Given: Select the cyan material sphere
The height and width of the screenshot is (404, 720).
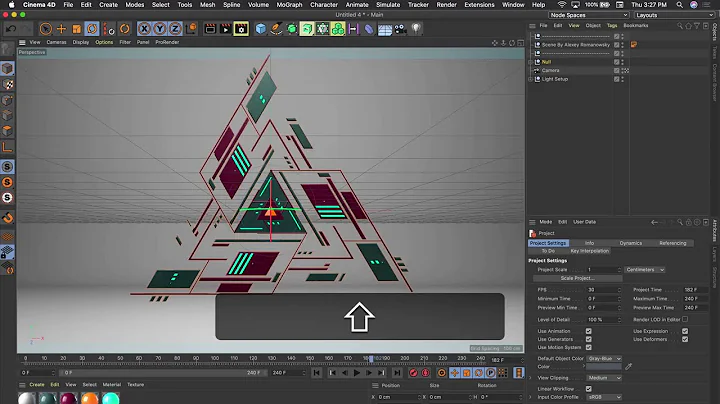Looking at the screenshot, I should 111,398.
